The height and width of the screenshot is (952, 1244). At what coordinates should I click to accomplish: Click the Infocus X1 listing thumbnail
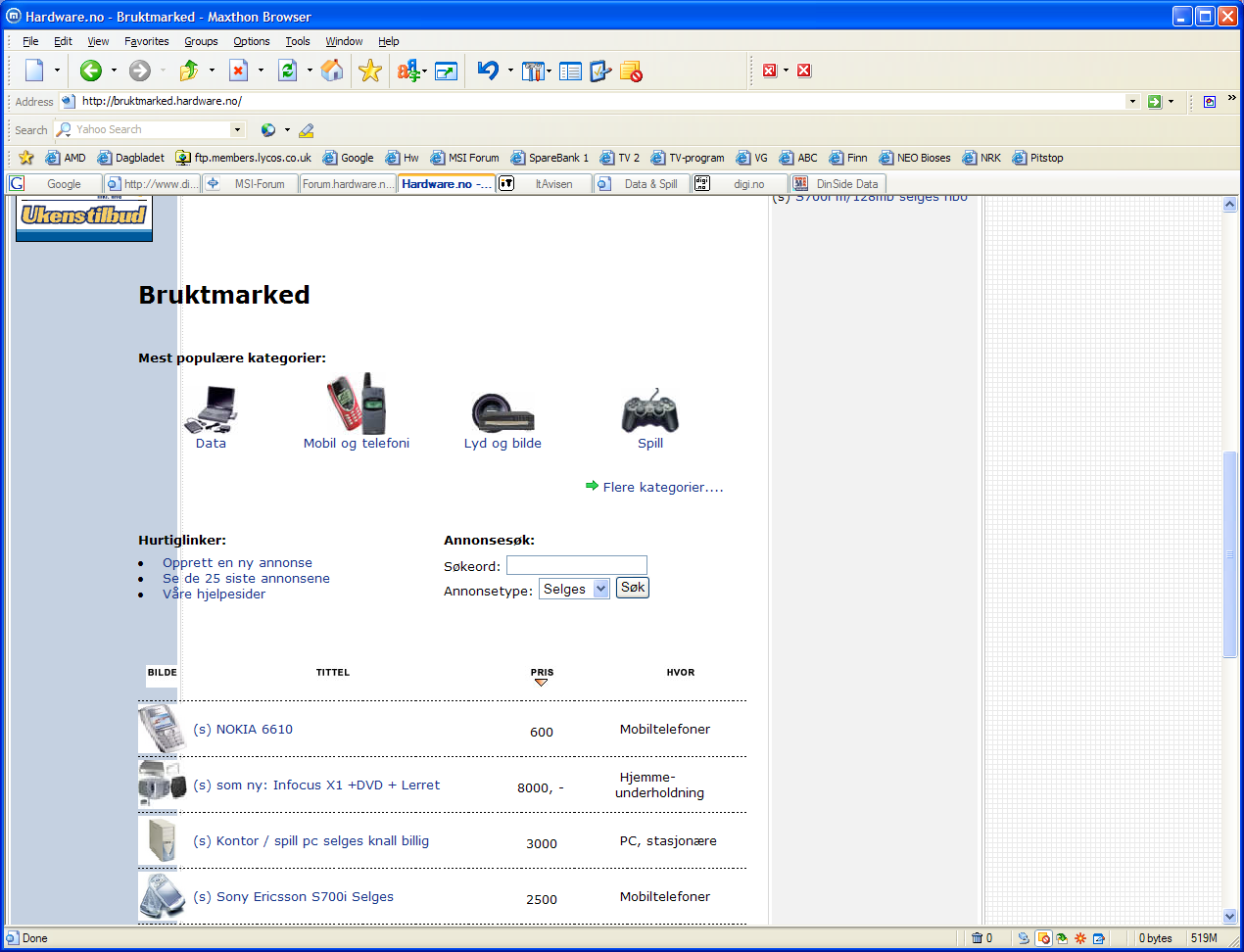click(x=162, y=782)
